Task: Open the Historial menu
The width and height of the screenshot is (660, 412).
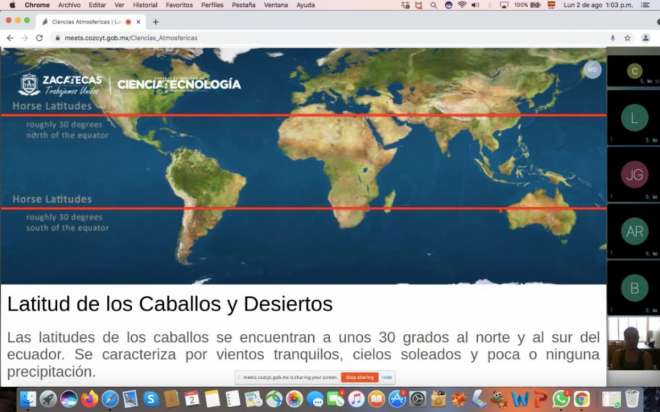Action: tap(145, 5)
